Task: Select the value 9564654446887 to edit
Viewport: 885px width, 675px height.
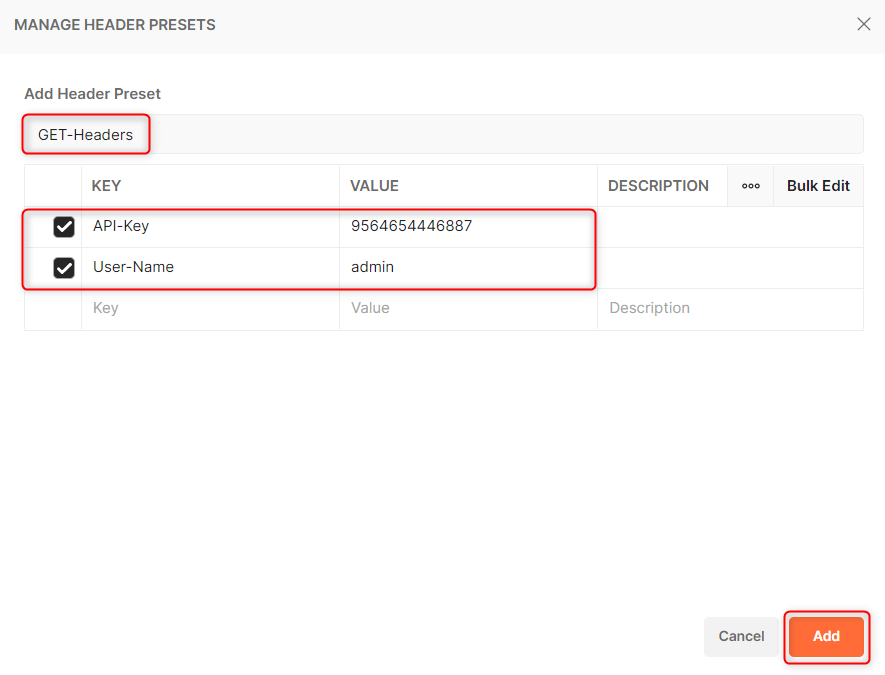Action: point(410,227)
